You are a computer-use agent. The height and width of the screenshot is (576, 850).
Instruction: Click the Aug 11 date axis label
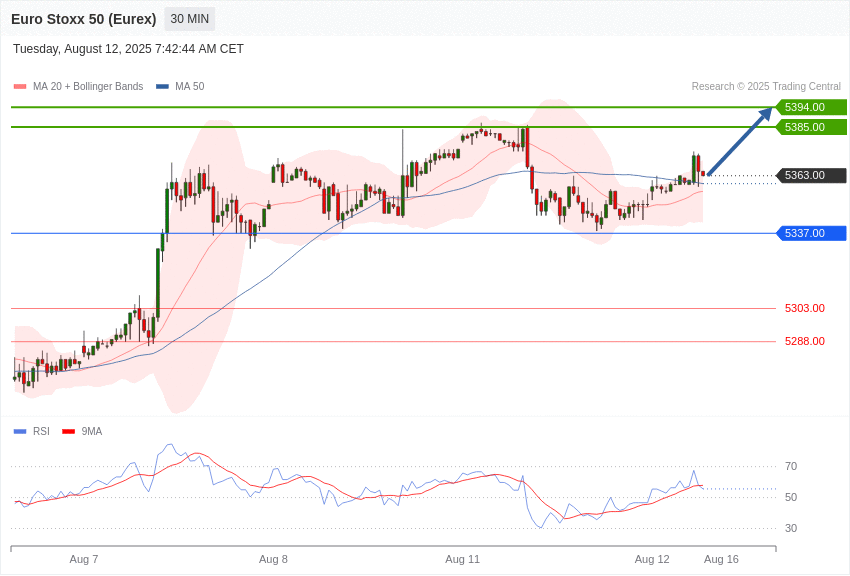pos(462,560)
